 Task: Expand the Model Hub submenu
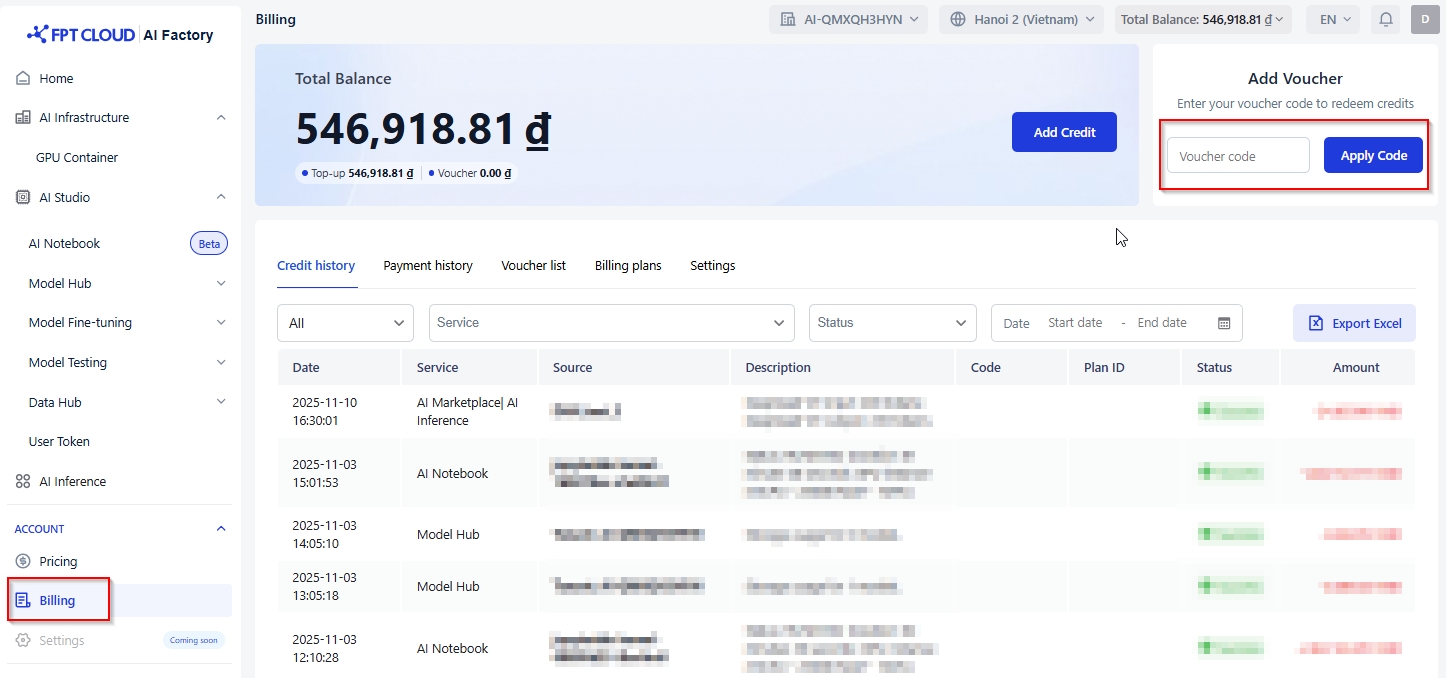pyautogui.click(x=221, y=283)
